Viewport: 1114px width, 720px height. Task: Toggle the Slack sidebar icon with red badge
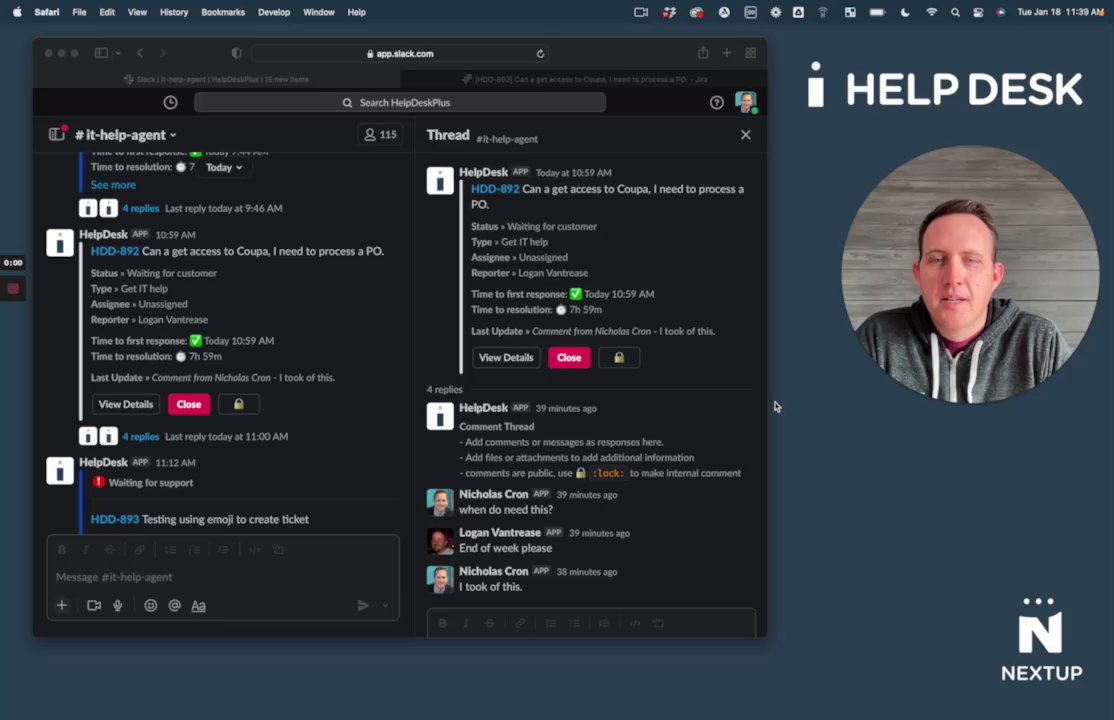[57, 134]
